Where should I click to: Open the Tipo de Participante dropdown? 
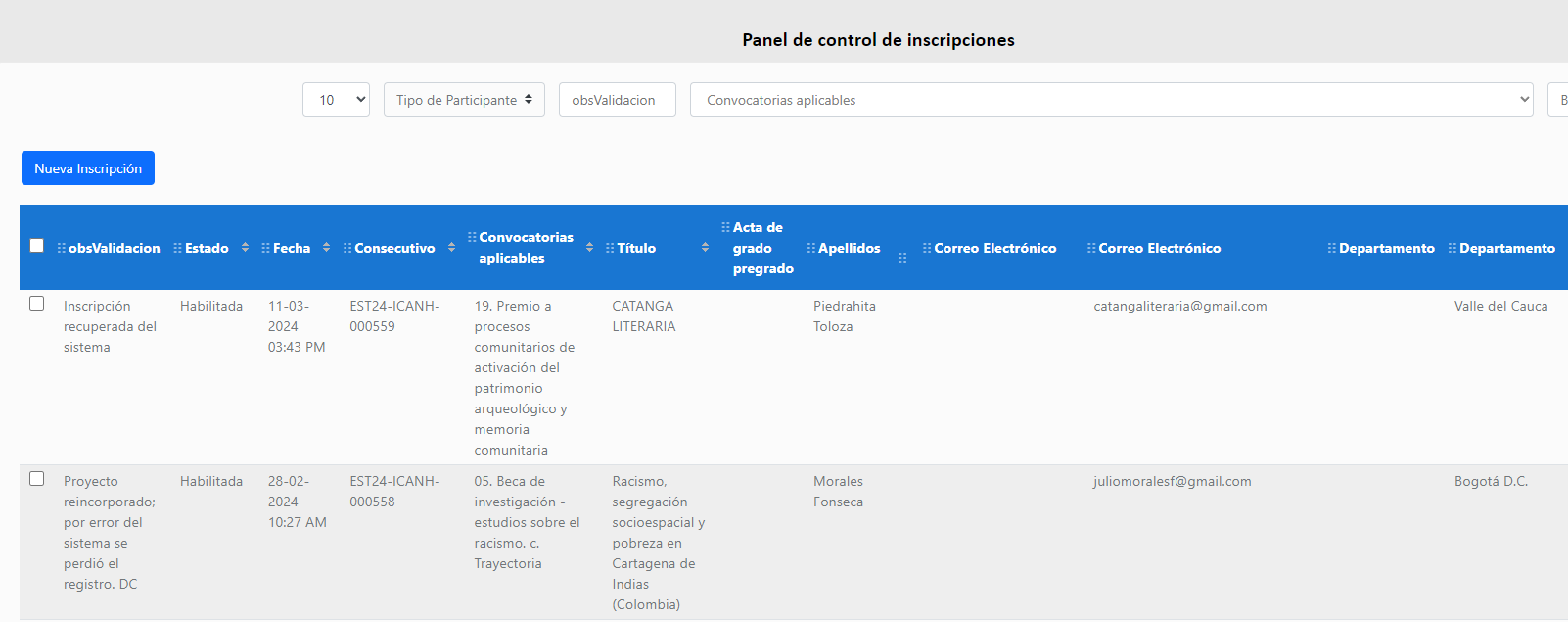pos(464,100)
